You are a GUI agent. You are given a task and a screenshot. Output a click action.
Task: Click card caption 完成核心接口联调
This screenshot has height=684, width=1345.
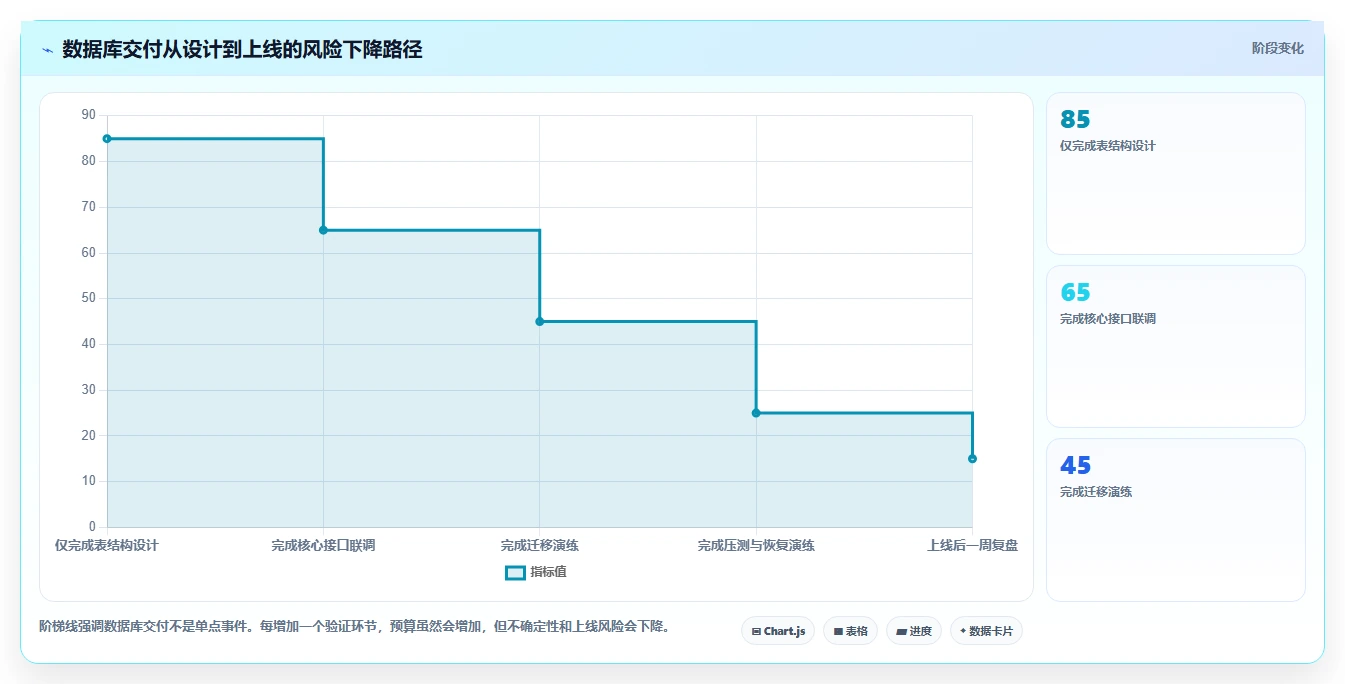pos(1108,319)
